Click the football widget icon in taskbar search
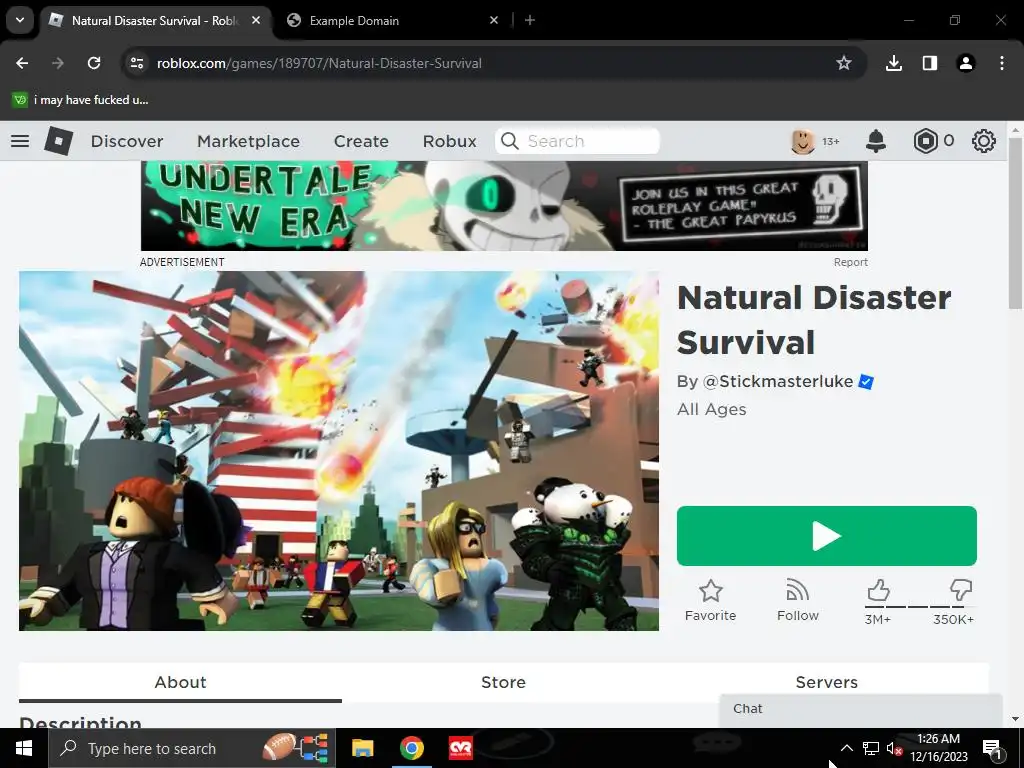Image resolution: width=1024 pixels, height=768 pixels. click(278, 746)
